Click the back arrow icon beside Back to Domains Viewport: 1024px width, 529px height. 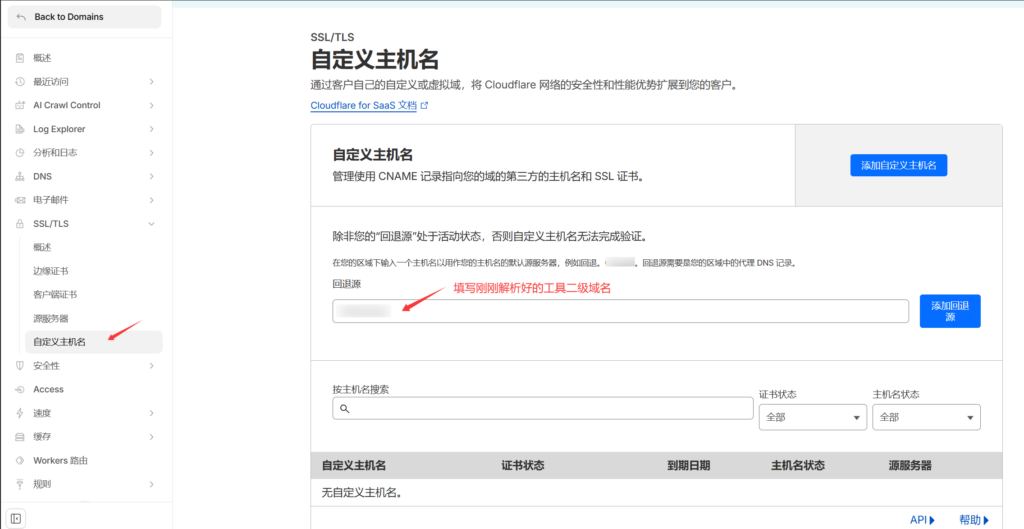coord(21,17)
